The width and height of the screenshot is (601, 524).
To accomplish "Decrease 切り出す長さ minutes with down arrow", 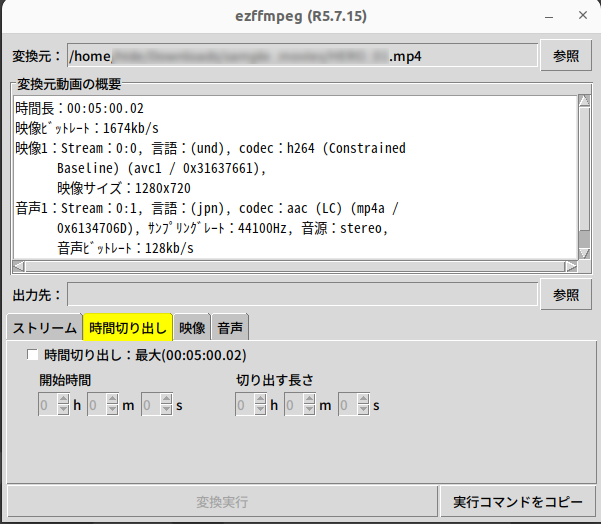I will 309,410.
